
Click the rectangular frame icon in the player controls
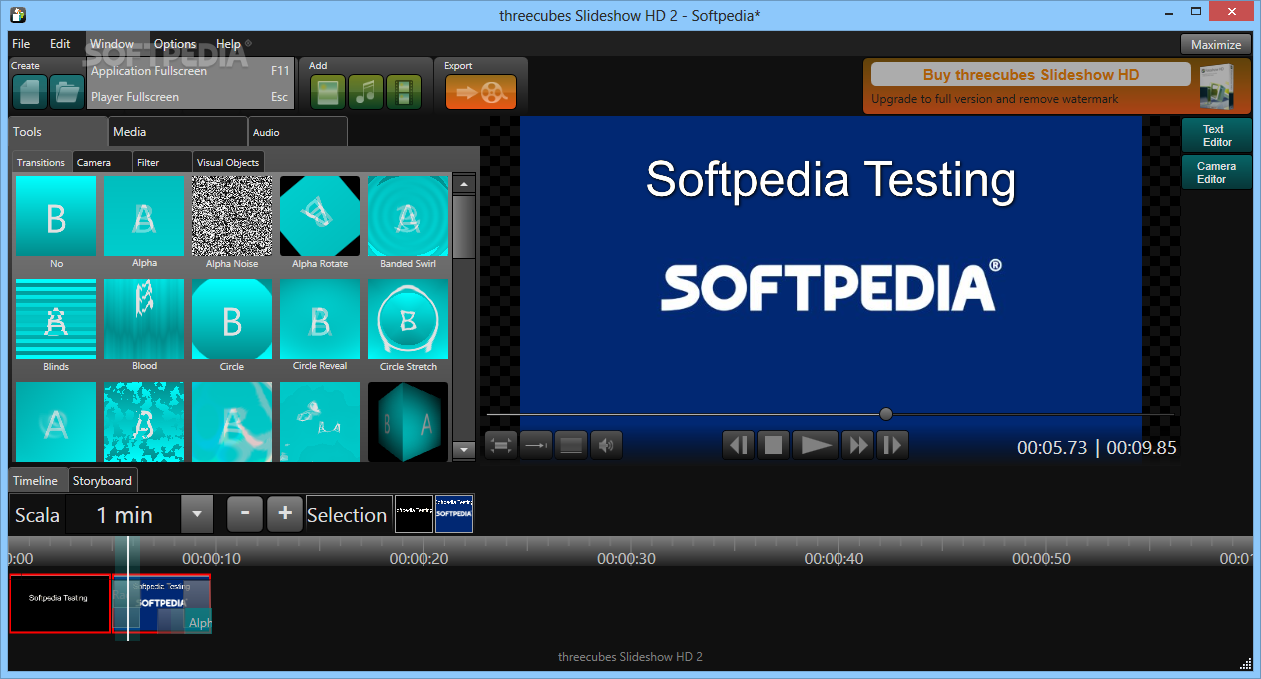(571, 445)
